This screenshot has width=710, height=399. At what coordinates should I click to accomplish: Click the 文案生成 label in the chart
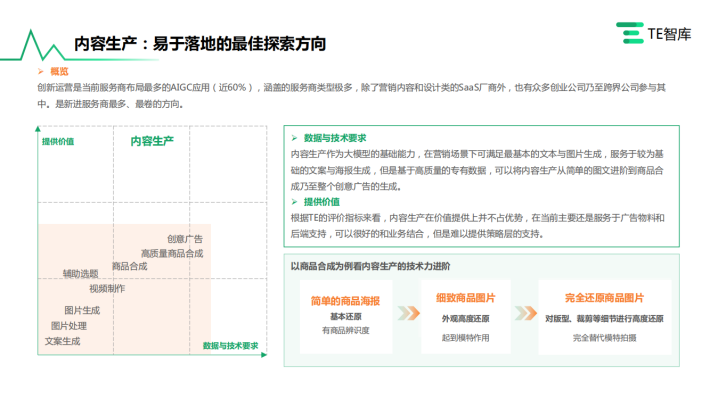coord(62,341)
